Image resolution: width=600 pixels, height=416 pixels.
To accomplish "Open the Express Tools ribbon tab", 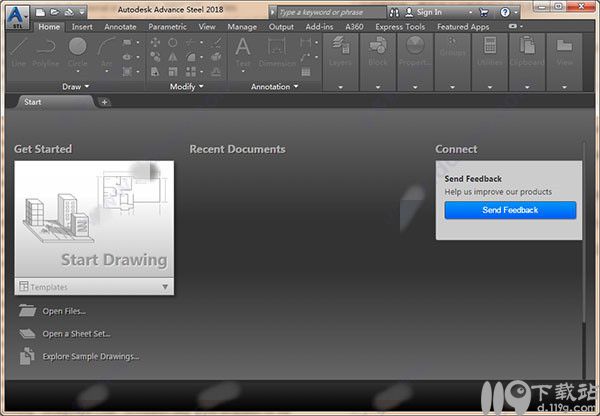I will 400,27.
